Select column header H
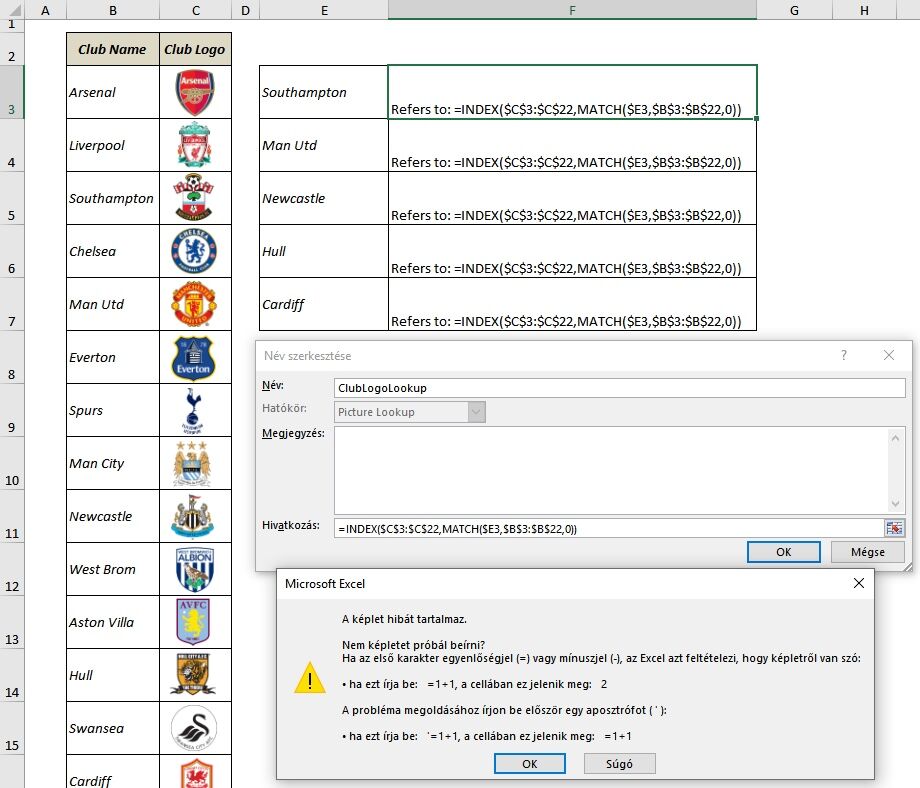This screenshot has height=788, width=920. 864,10
